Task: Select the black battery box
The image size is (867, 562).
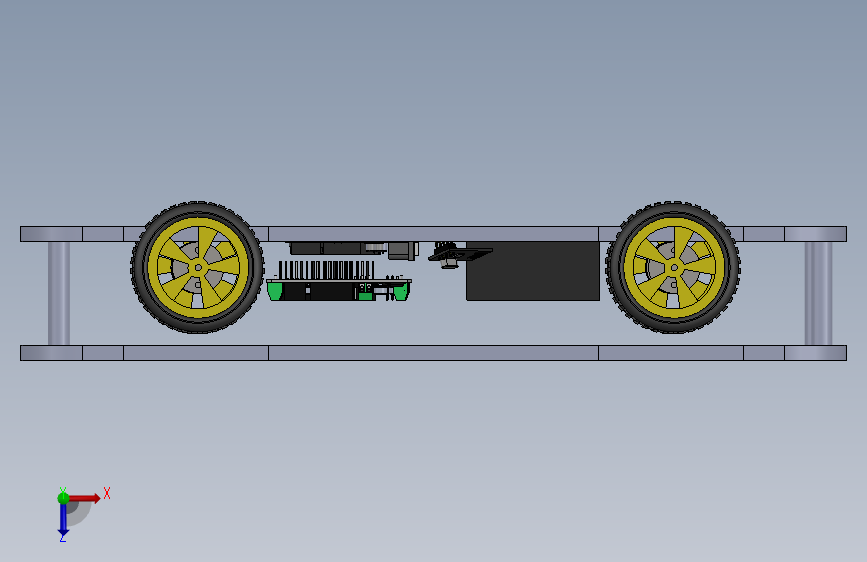Action: [x=533, y=271]
